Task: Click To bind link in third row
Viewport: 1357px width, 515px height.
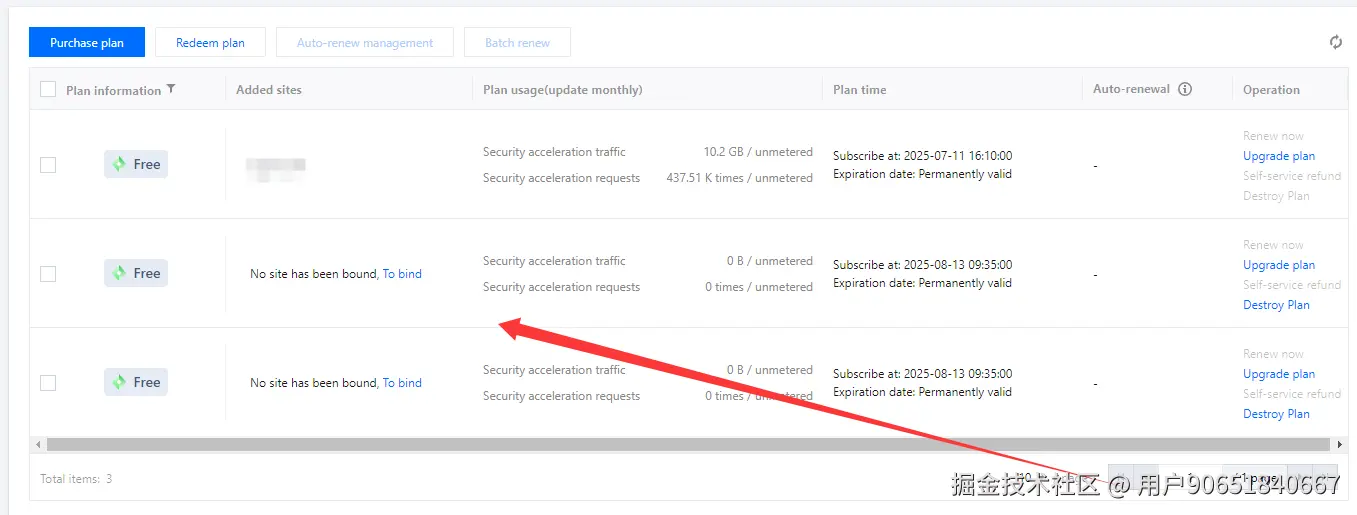Action: (402, 383)
